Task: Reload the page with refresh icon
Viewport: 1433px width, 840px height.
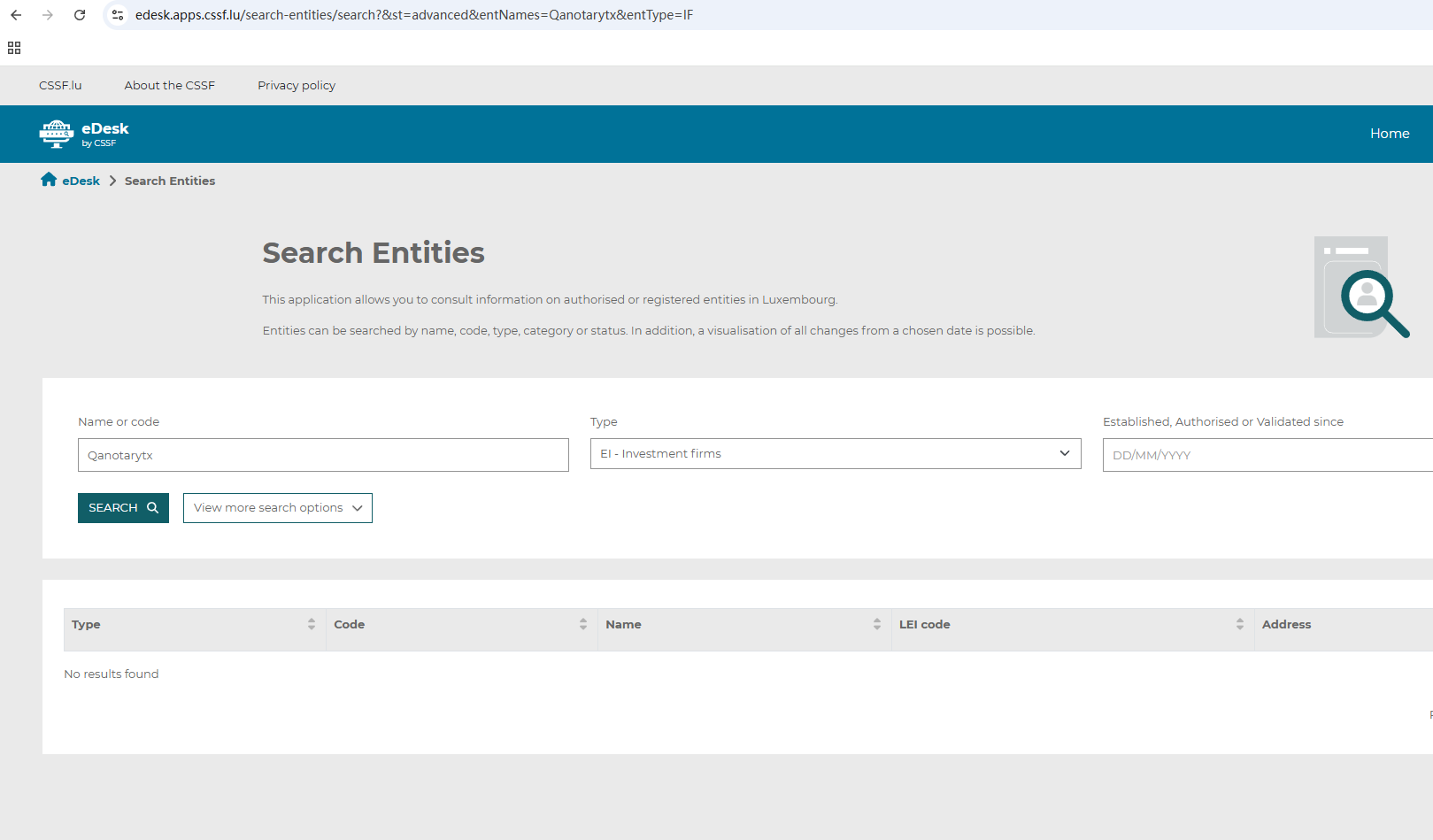Action: [x=80, y=15]
